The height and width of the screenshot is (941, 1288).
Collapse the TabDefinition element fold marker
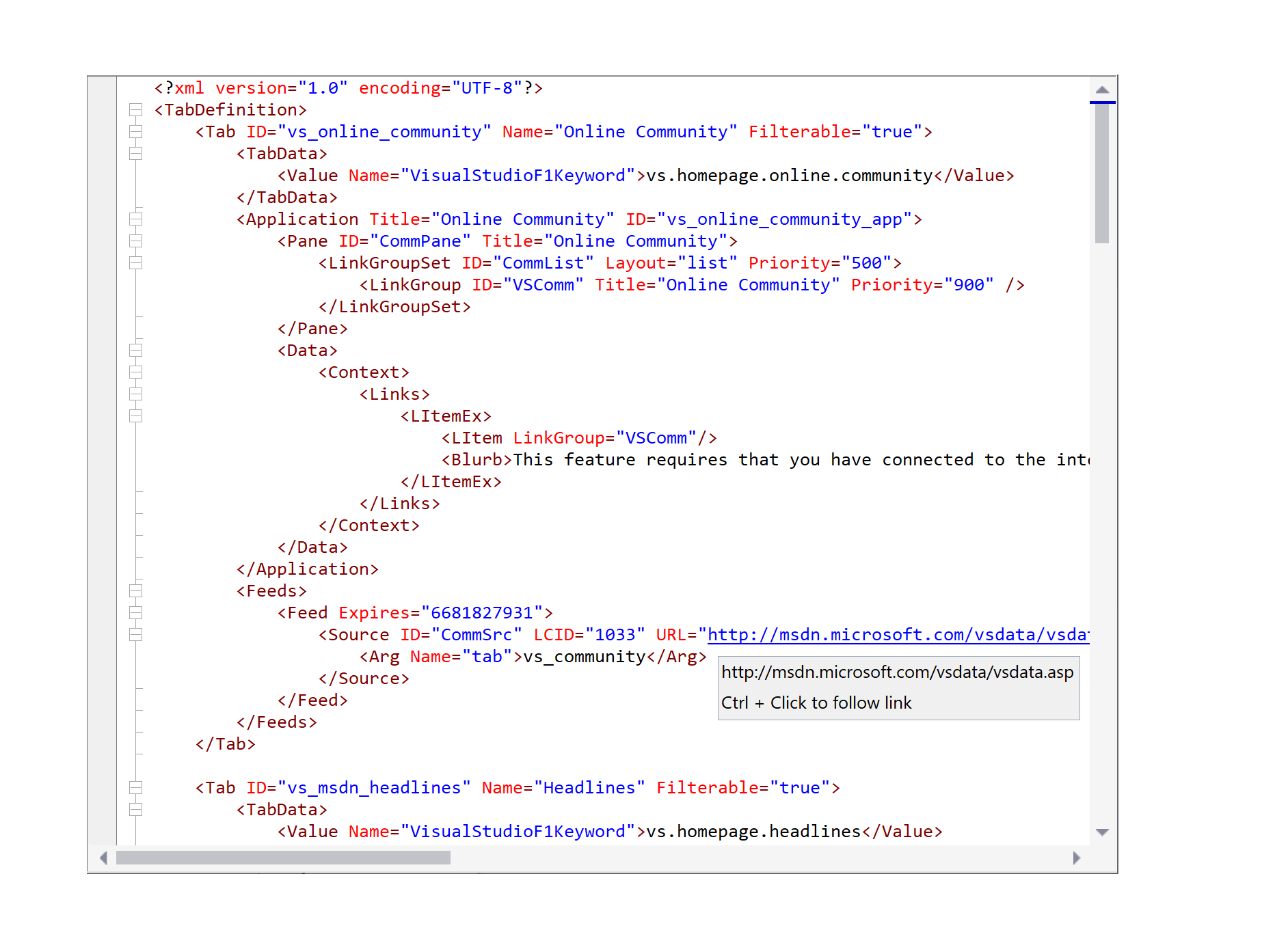tap(136, 109)
